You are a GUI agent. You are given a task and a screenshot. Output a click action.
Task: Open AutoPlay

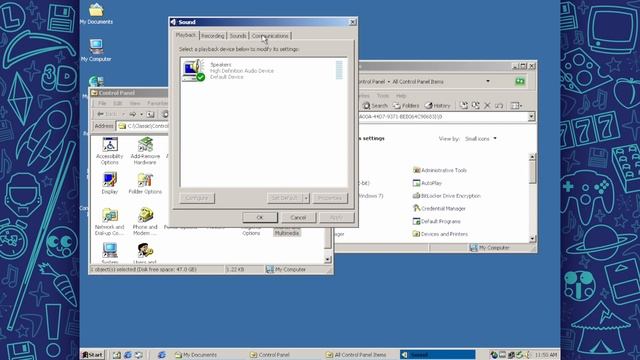(x=427, y=183)
